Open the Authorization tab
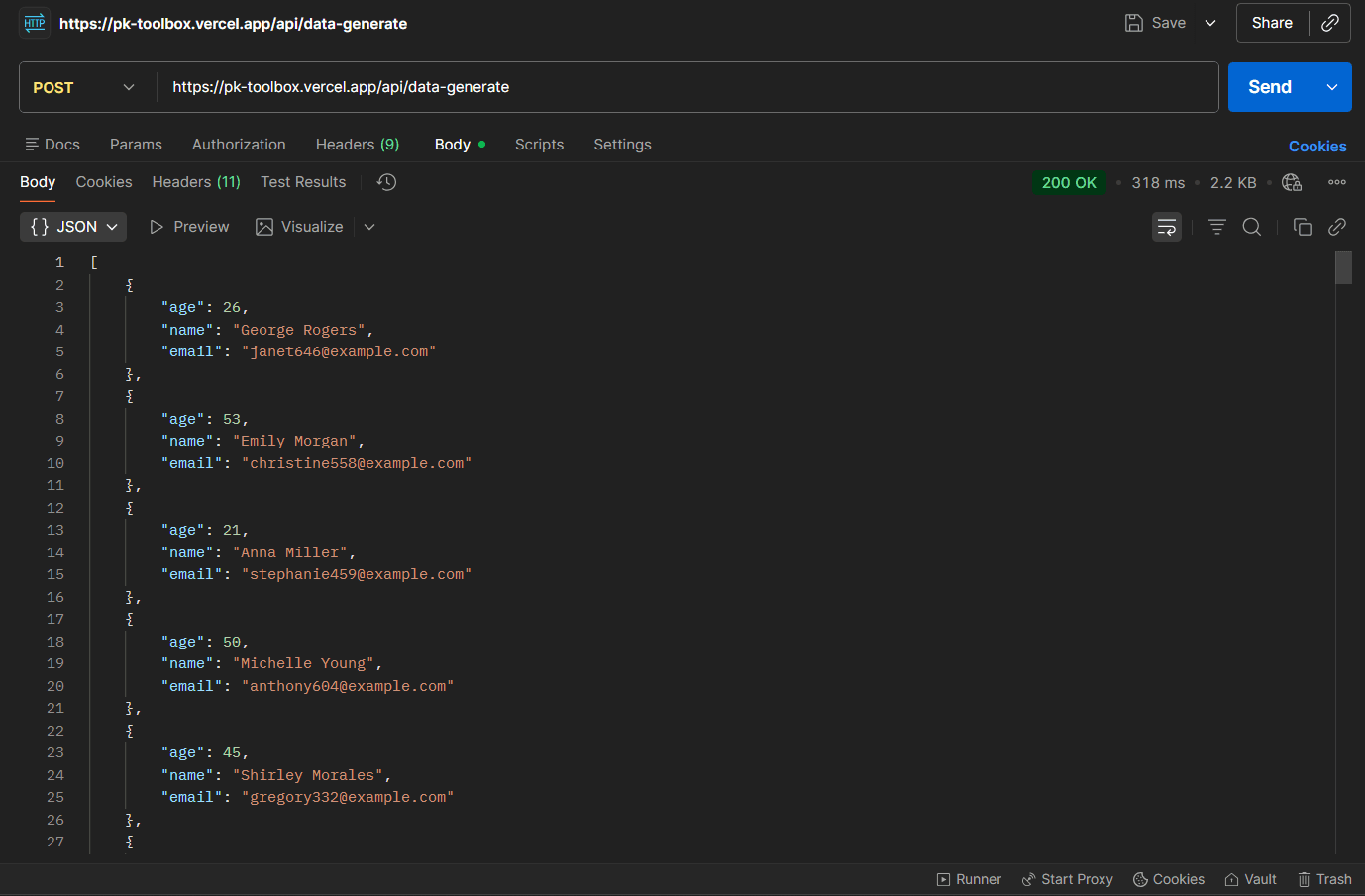This screenshot has height=896, width=1365. (x=239, y=145)
